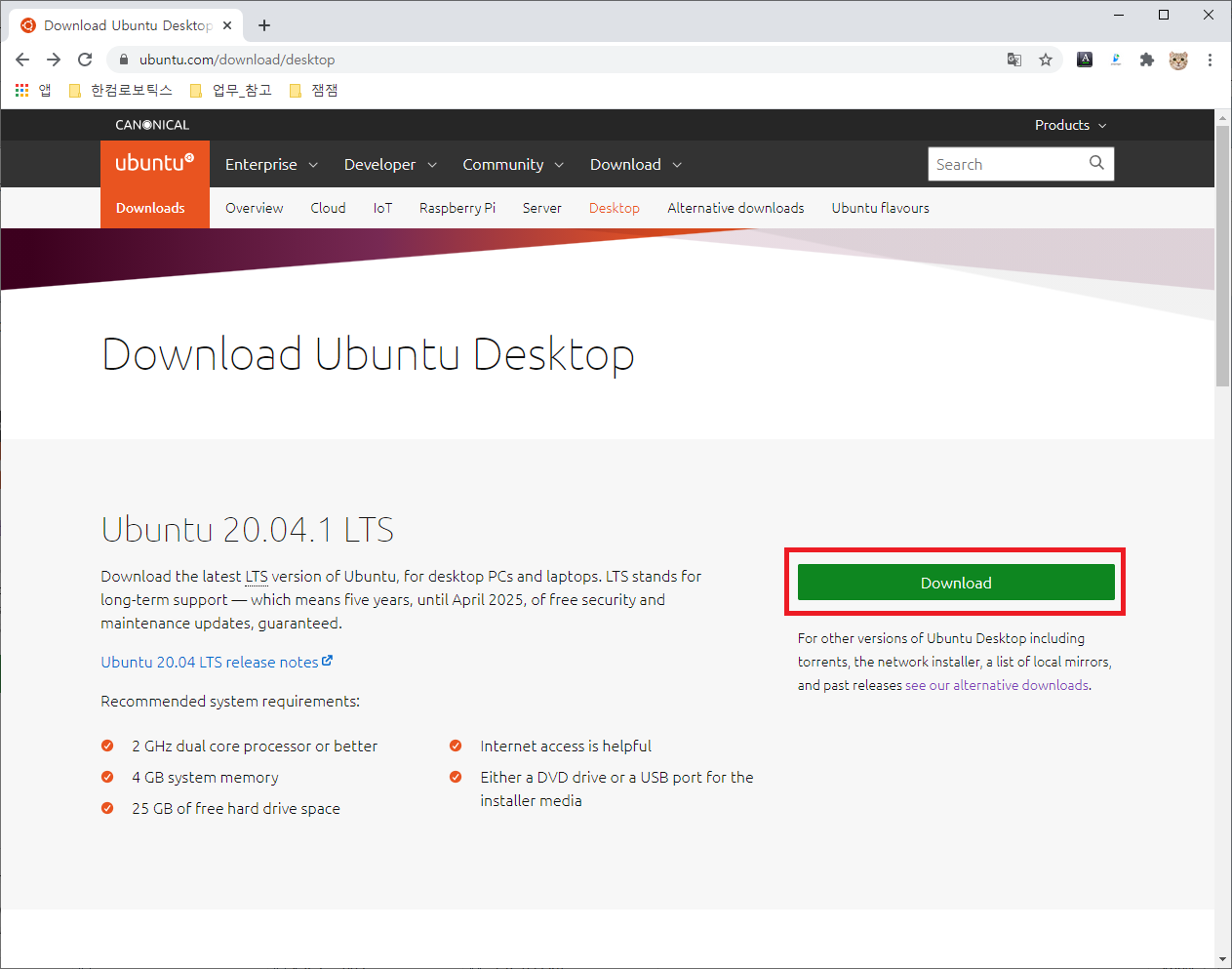Open Ubuntu flavours in the subnav
Screen dimensions: 1232x969
[x=881, y=208]
